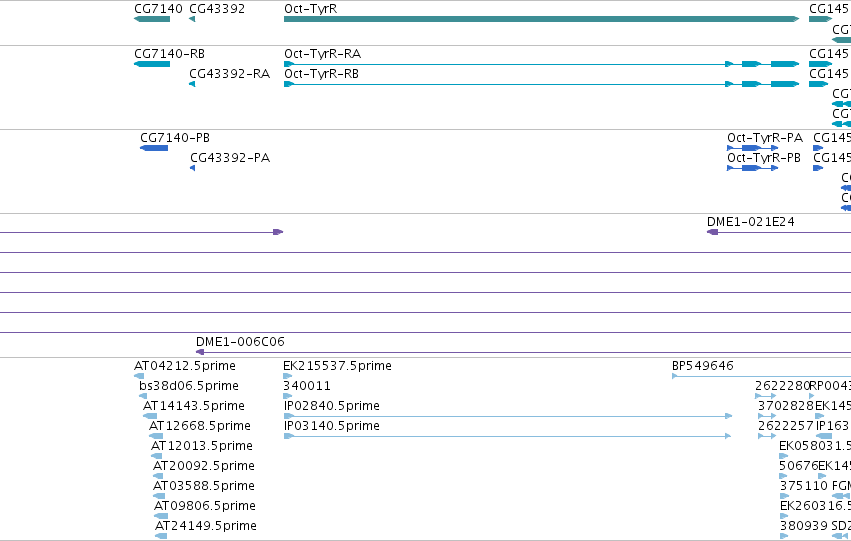
Task: Select the AT03588.5prime EST
Action: 159,496
